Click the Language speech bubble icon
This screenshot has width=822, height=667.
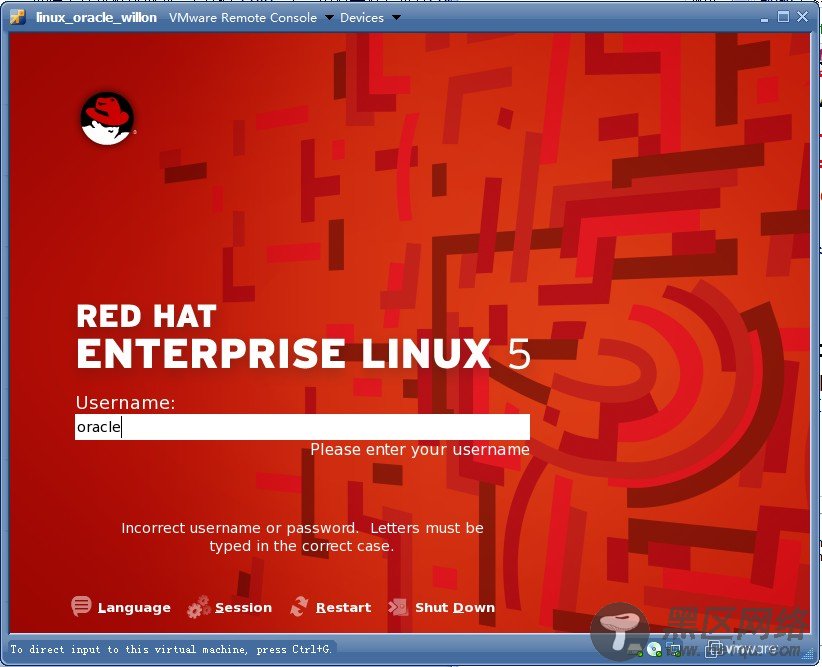click(x=81, y=606)
